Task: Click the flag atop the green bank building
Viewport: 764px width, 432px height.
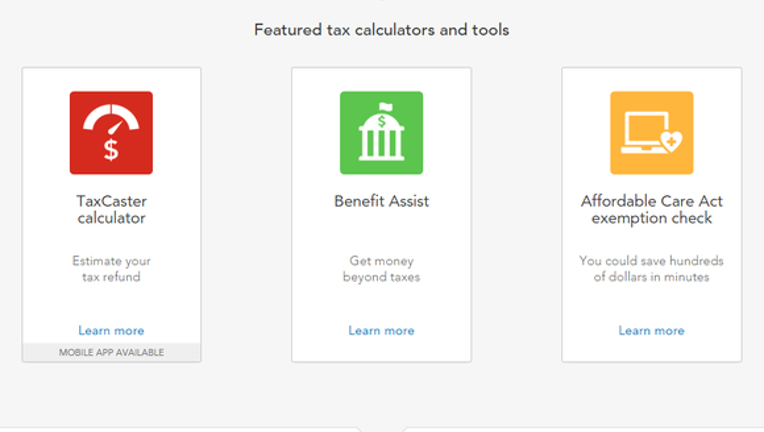Action: click(x=385, y=106)
